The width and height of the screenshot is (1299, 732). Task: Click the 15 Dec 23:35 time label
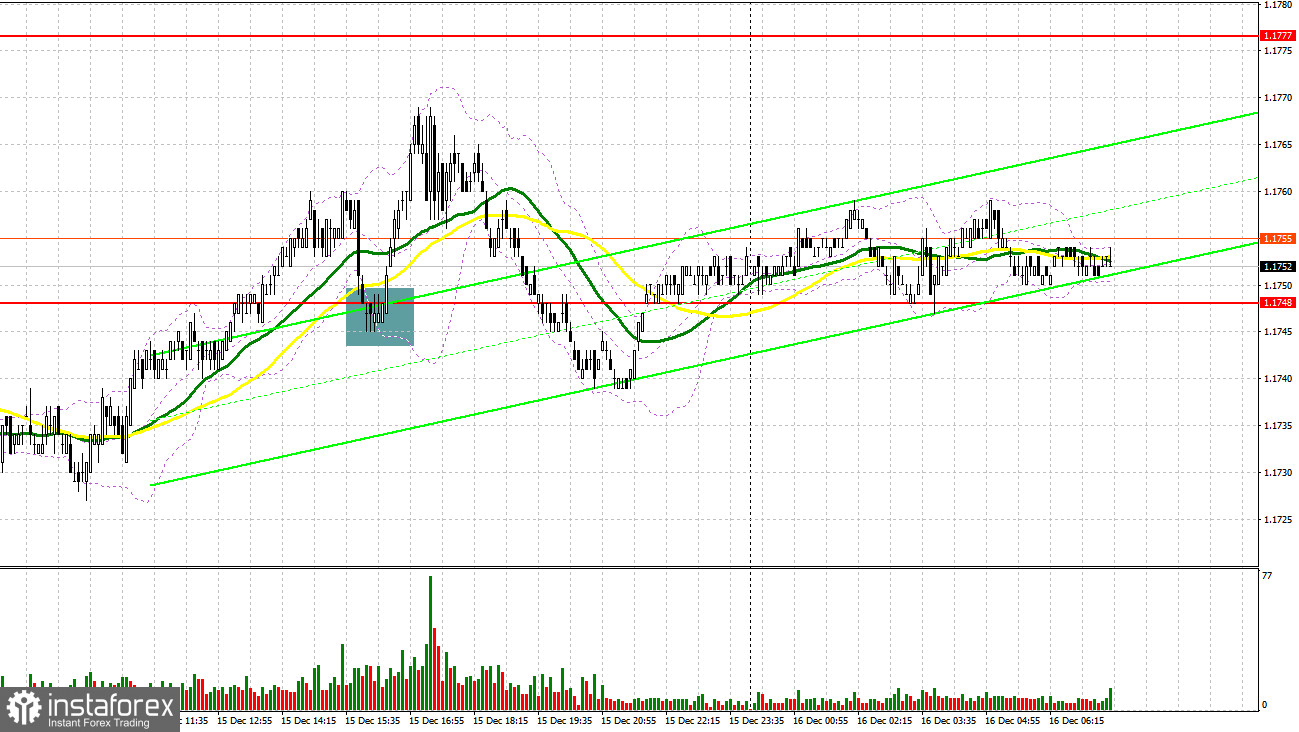755,720
